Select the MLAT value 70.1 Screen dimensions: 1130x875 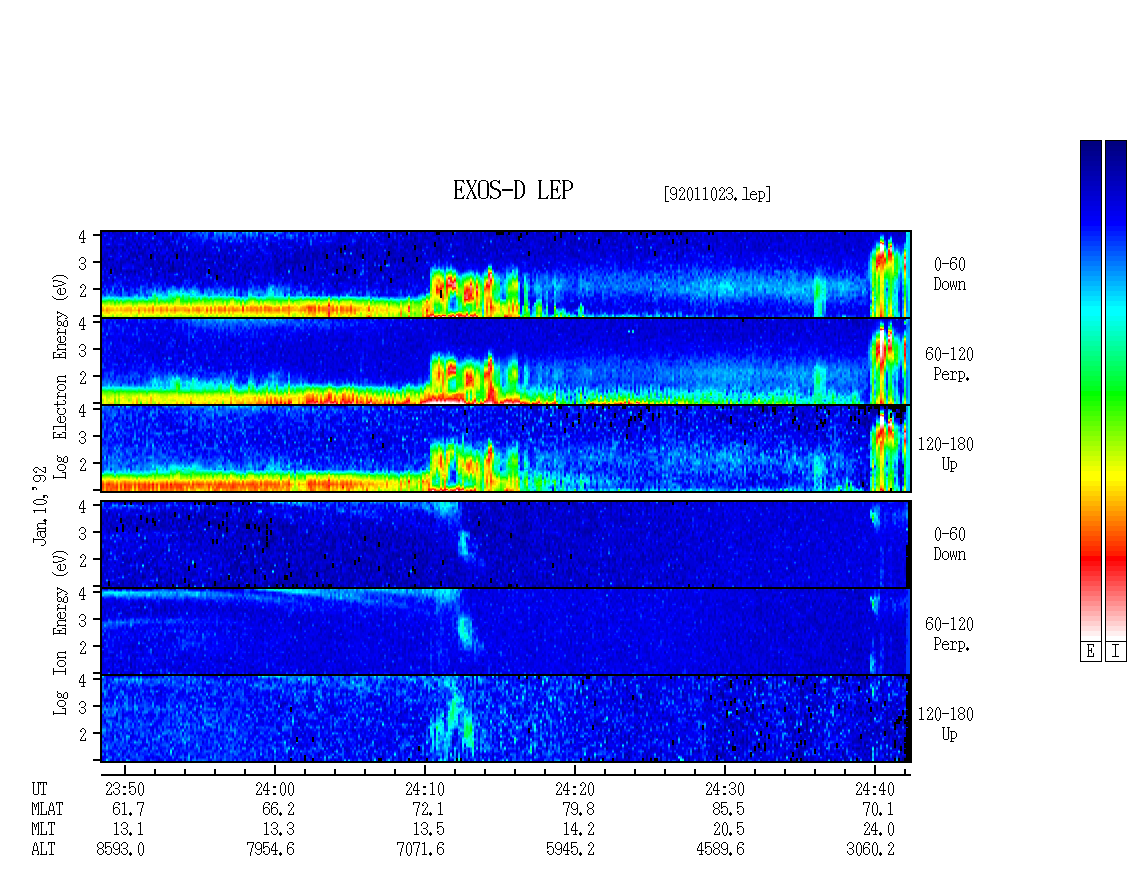878,809
